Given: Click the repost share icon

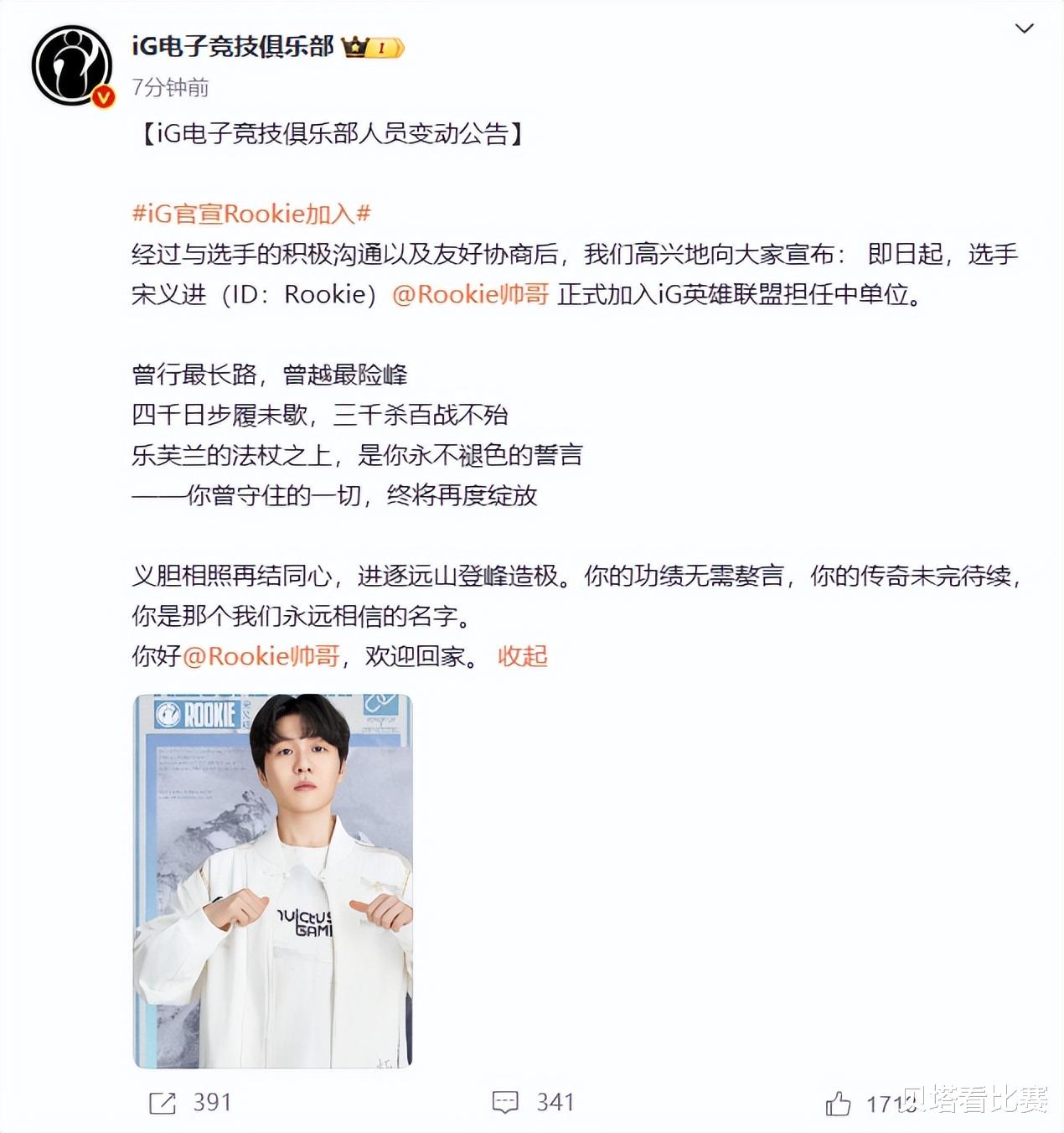Looking at the screenshot, I should [x=162, y=1103].
